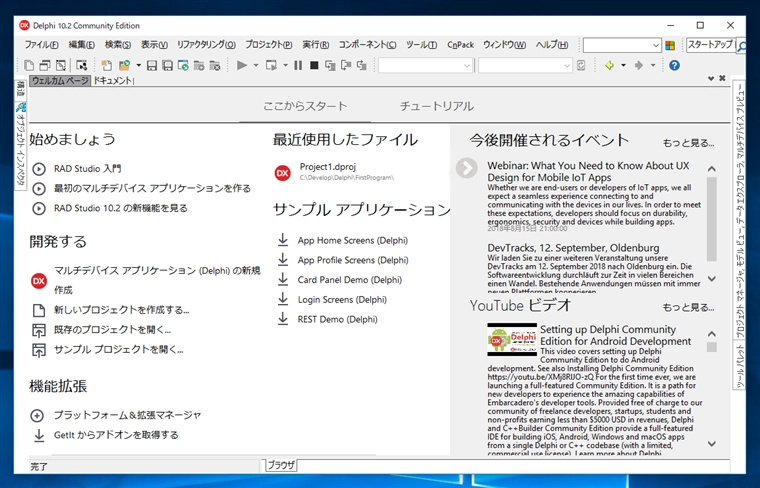Image resolution: width=760 pixels, height=488 pixels.
Task: Open the リファクタリング(O) menu
Action: click(206, 45)
